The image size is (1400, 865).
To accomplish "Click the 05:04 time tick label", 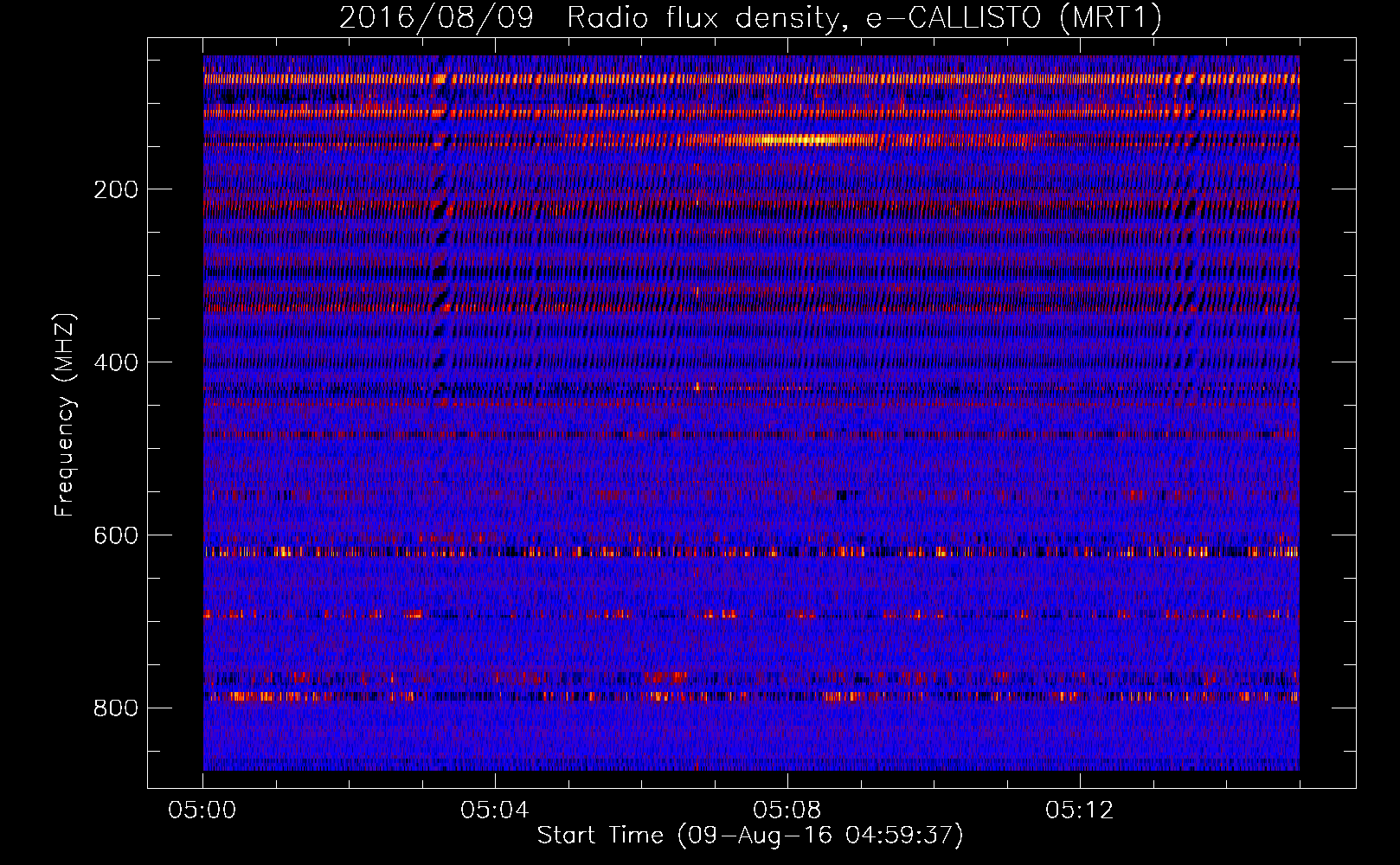I will pyautogui.click(x=495, y=811).
